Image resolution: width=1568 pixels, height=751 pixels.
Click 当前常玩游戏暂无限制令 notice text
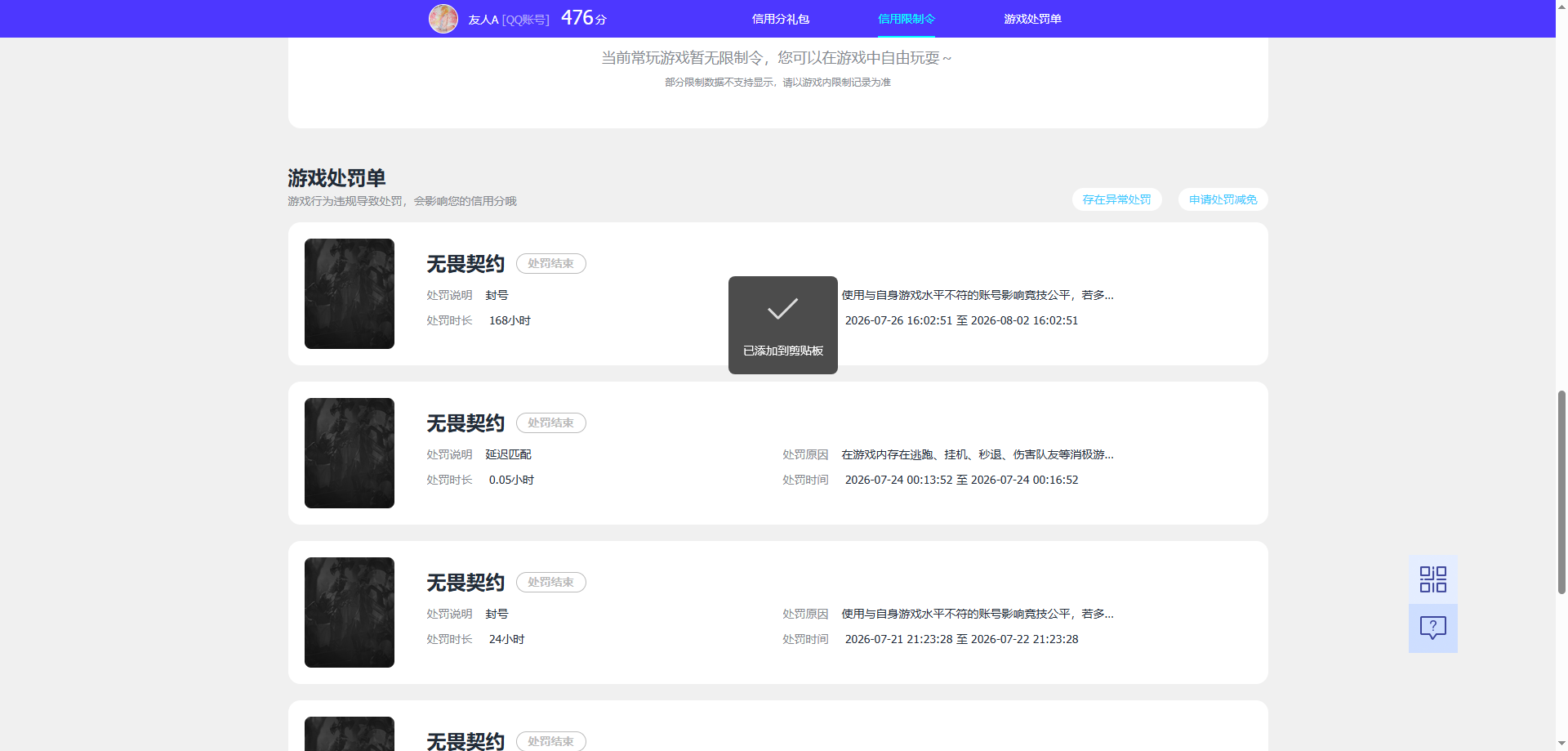tap(777, 58)
